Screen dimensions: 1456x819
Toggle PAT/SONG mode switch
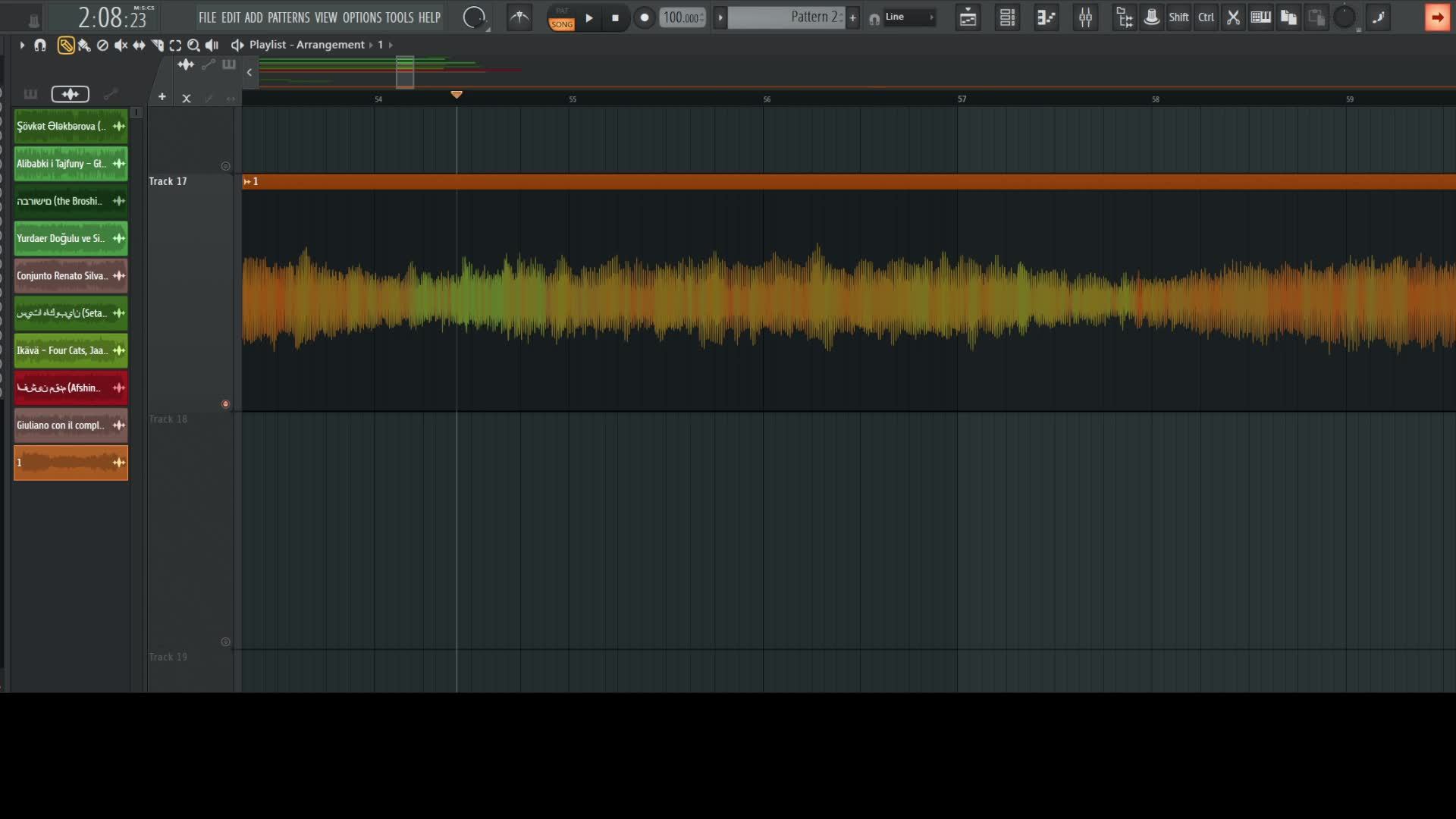pyautogui.click(x=562, y=17)
